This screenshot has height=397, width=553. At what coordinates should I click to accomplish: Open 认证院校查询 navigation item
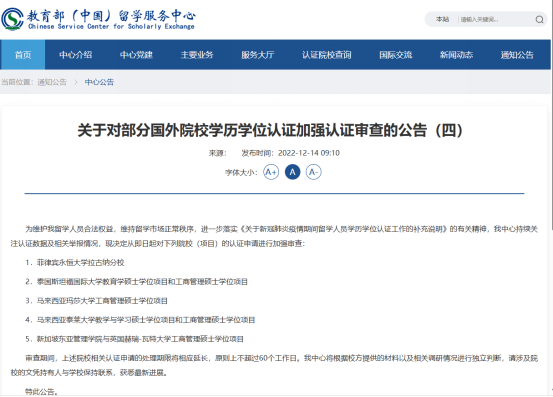[x=327, y=55]
